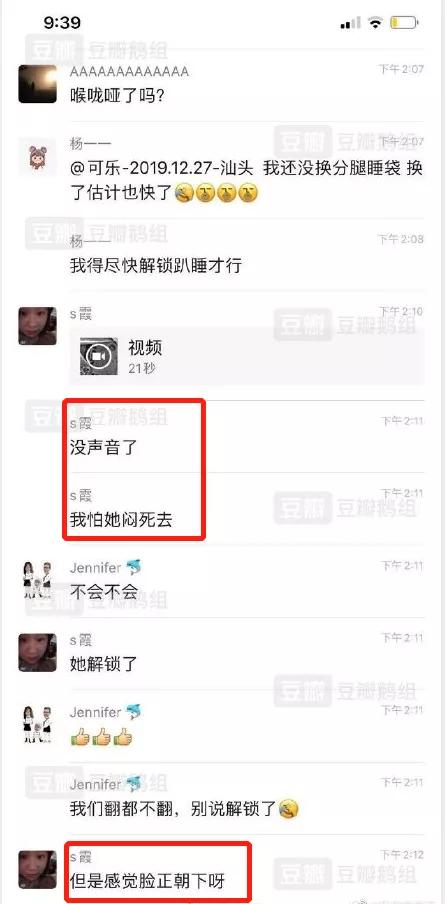Tap the message 我得尽快解锁趴睡才行
445x904 pixels.
(156, 266)
